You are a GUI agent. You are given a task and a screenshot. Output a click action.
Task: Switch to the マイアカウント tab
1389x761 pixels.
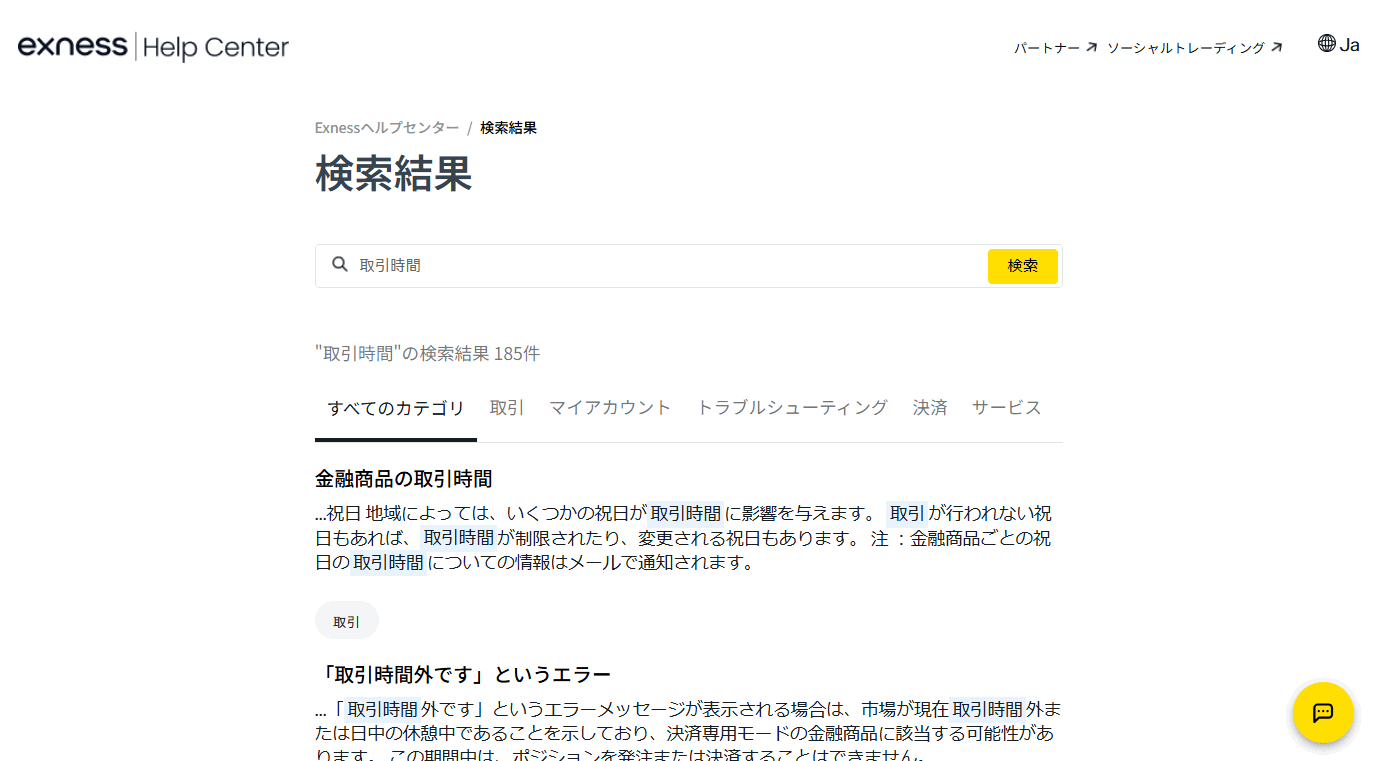point(610,407)
